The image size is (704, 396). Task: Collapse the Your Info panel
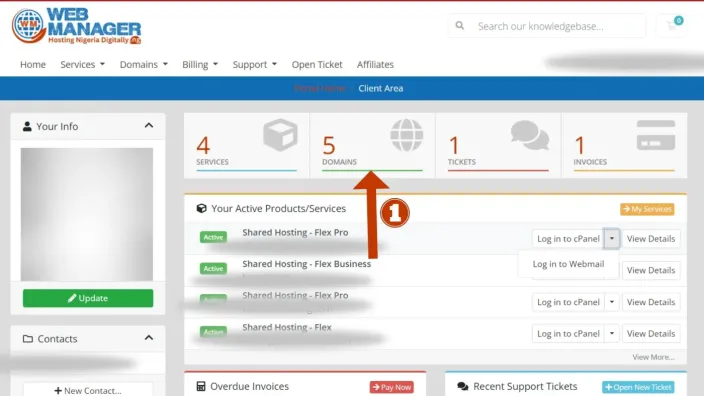(149, 126)
